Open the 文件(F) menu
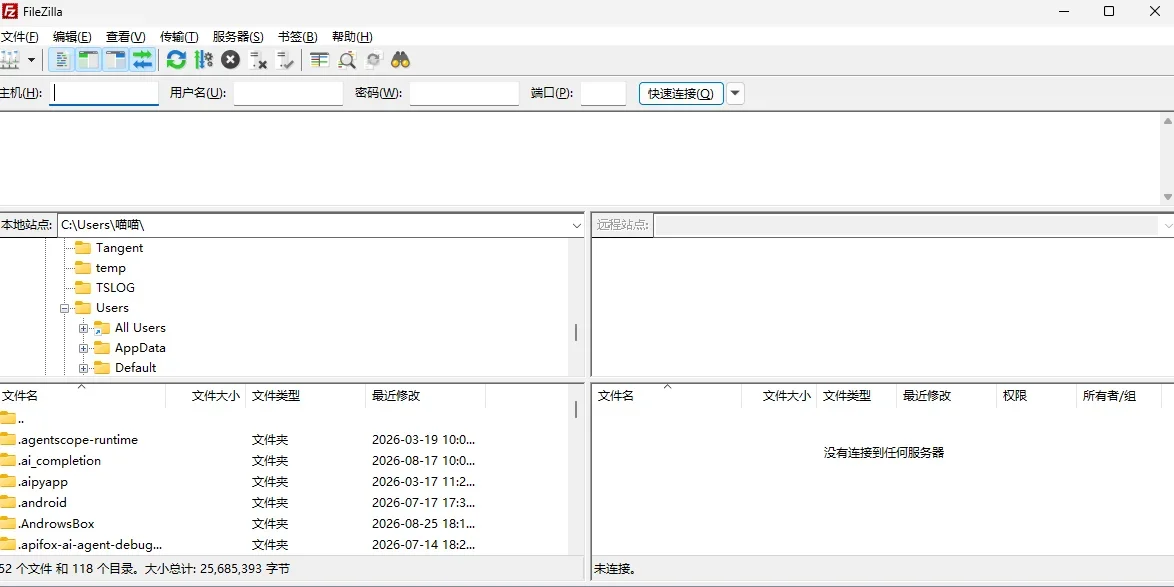 (19, 37)
